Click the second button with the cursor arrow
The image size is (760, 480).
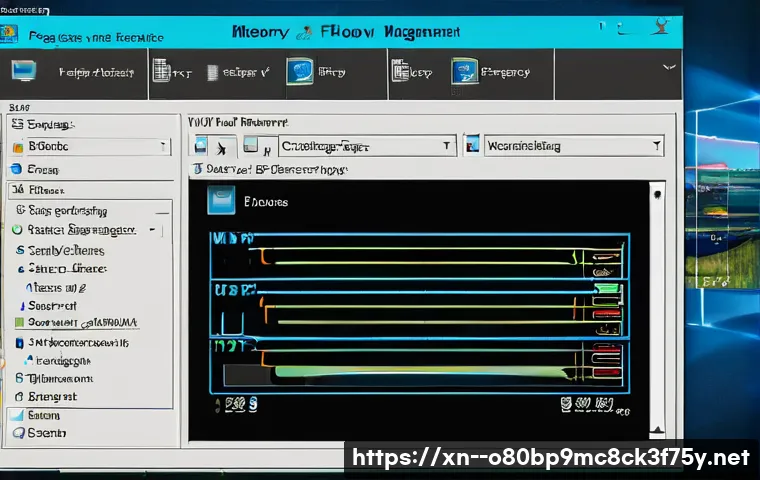(226, 146)
